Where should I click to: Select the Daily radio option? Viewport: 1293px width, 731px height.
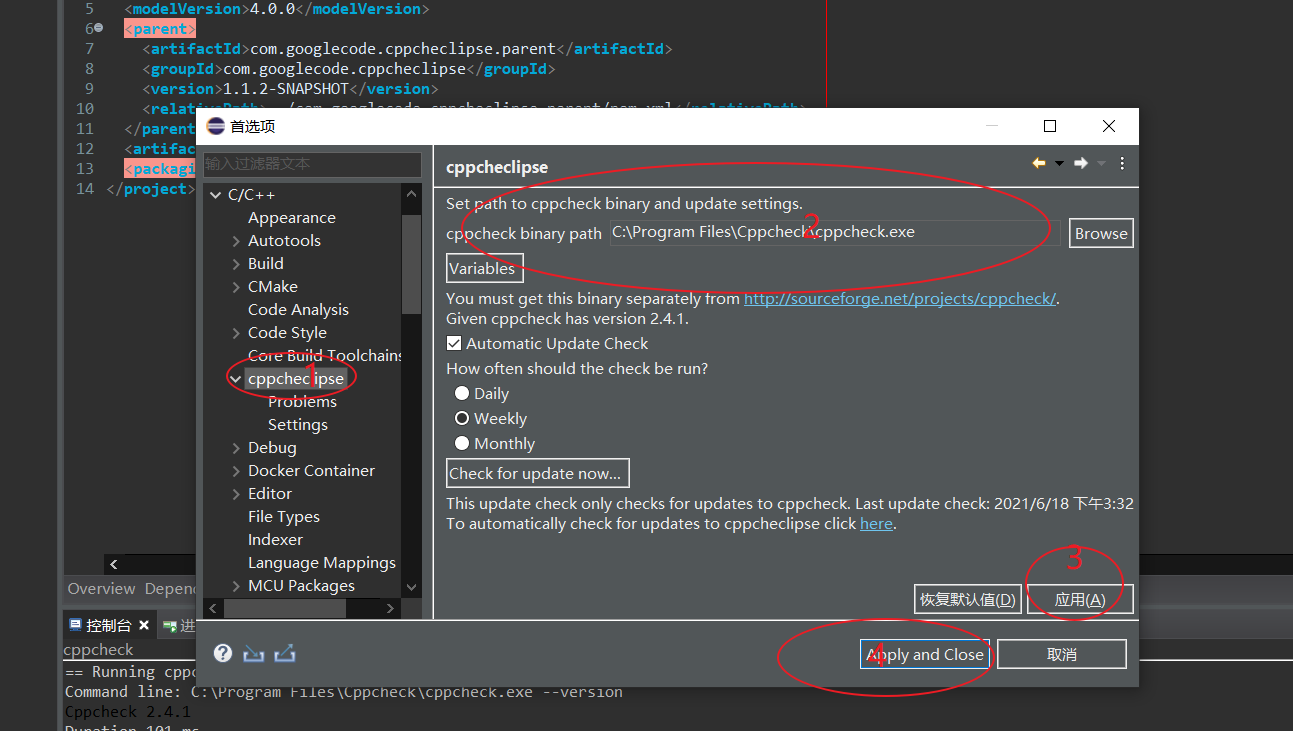(462, 393)
